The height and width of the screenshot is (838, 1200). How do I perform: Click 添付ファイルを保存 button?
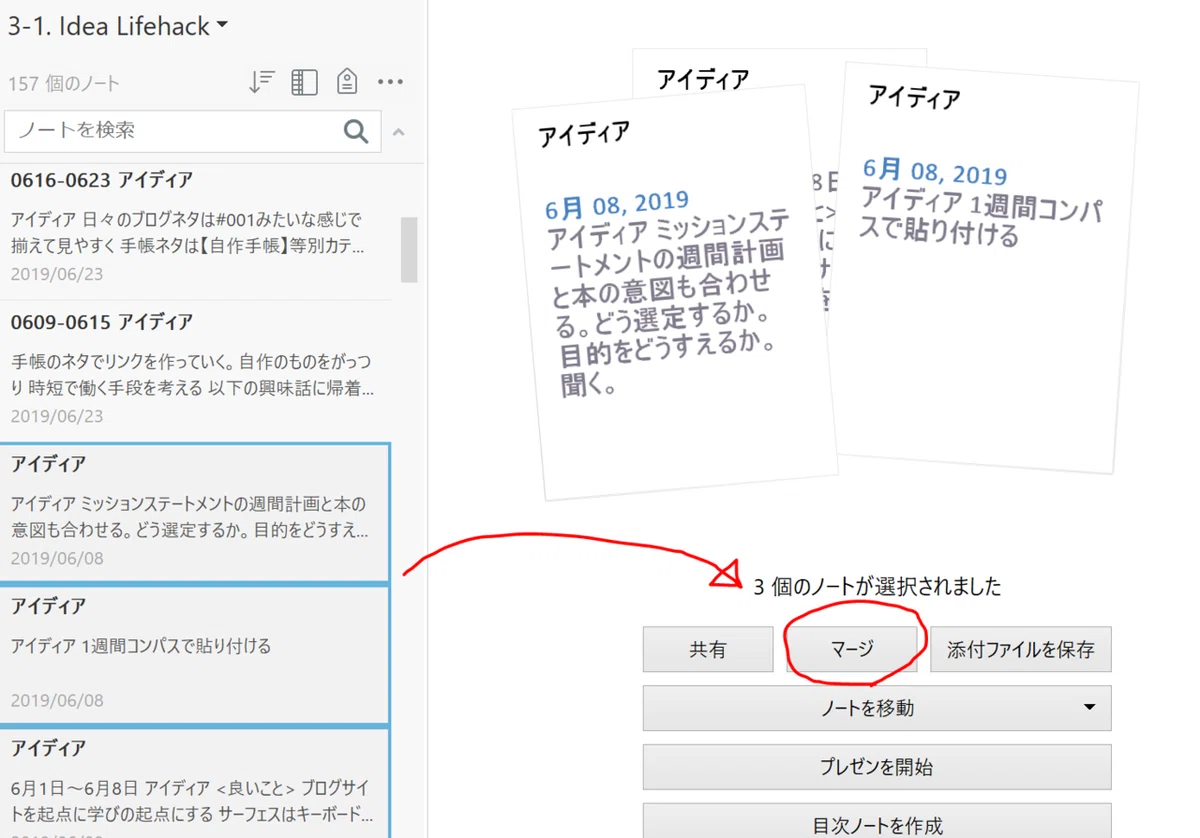1021,649
